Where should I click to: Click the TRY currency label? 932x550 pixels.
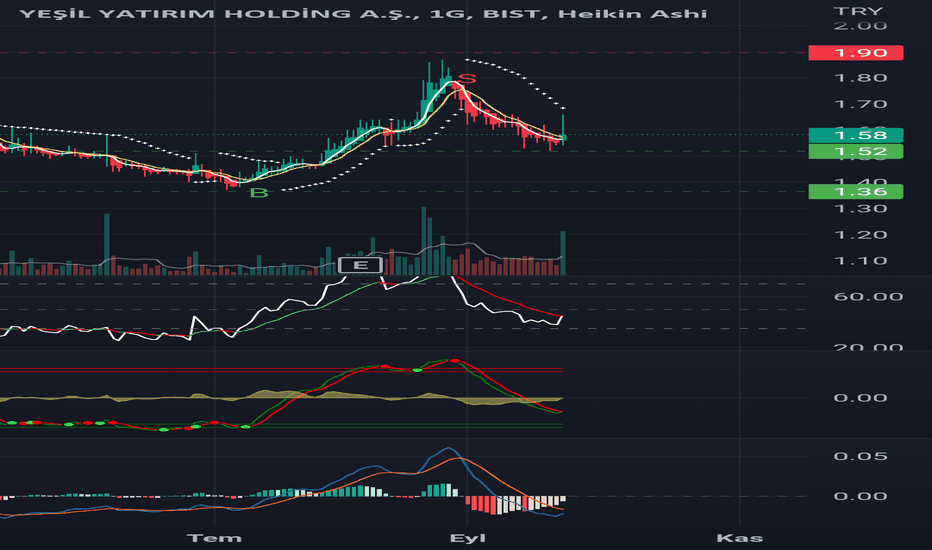point(858,11)
